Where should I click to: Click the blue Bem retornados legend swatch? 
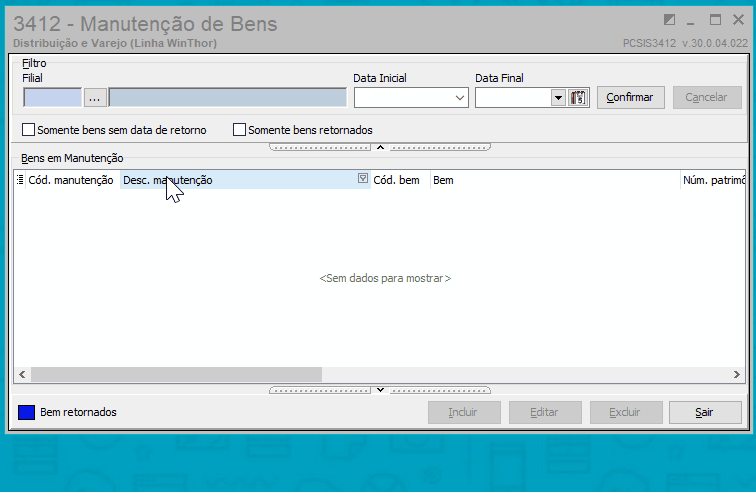coord(27,412)
